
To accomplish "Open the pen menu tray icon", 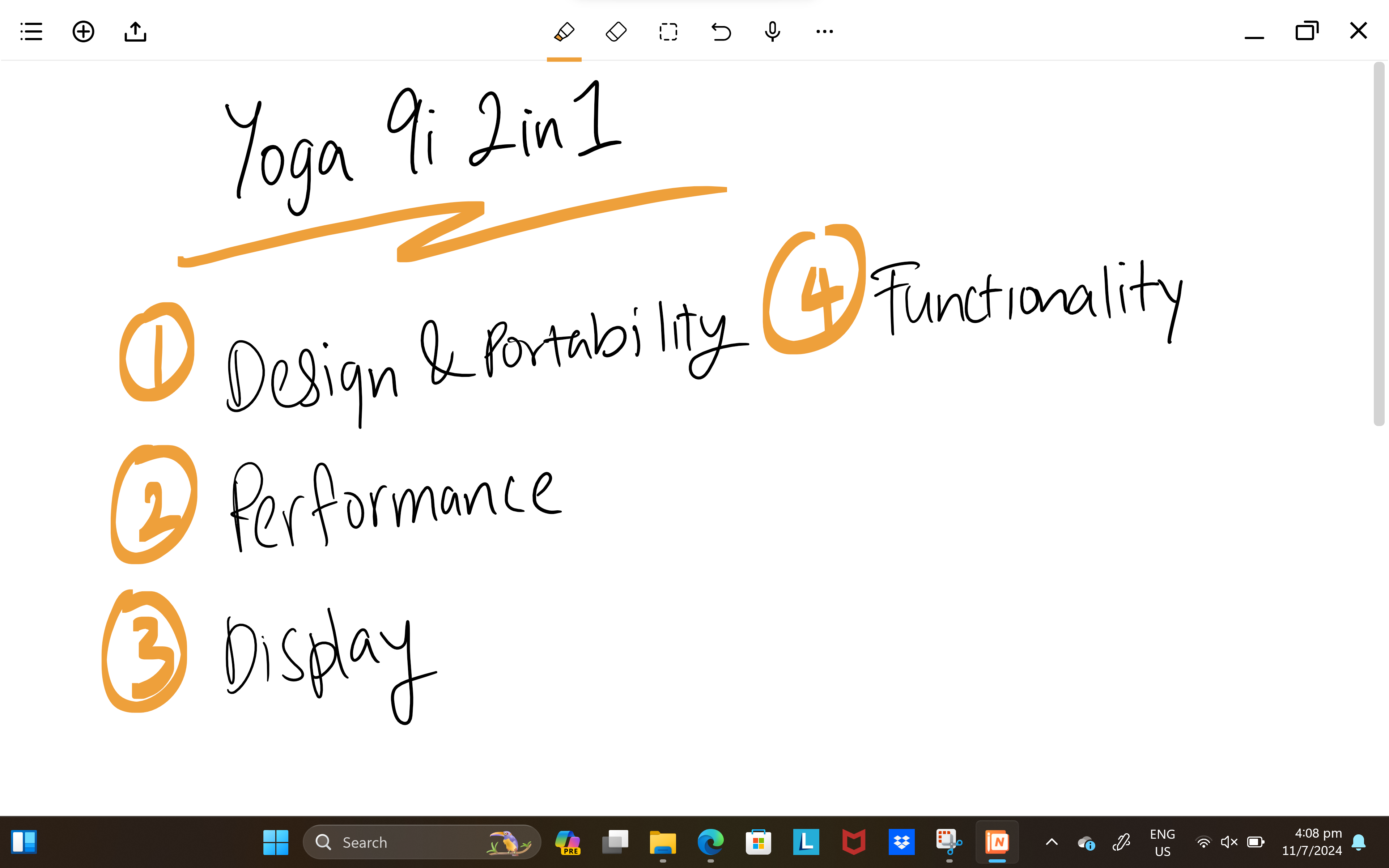I will point(1121,842).
